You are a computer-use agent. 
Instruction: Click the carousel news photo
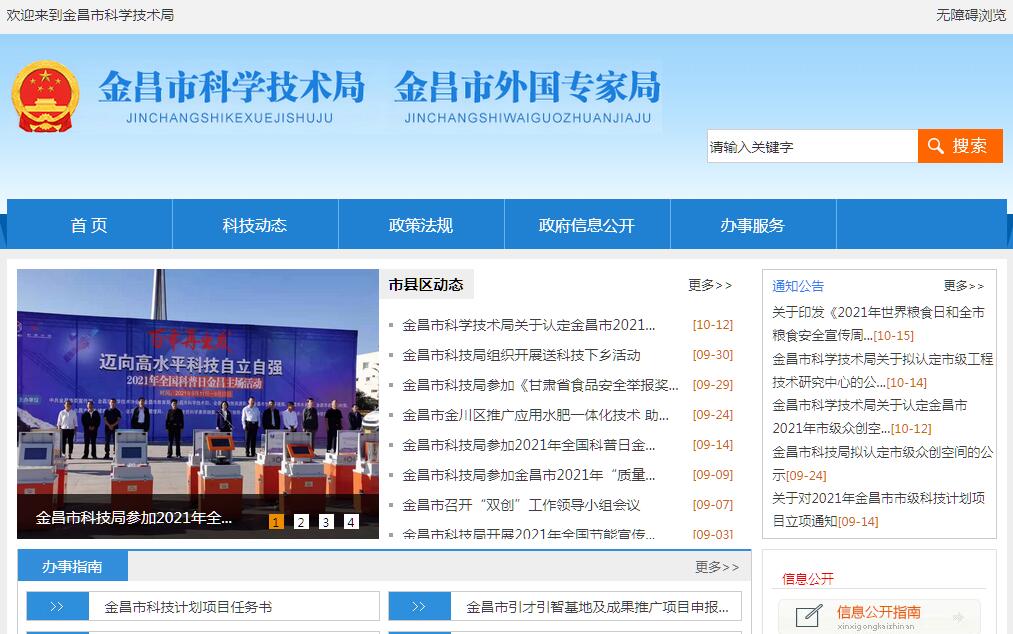[197, 390]
